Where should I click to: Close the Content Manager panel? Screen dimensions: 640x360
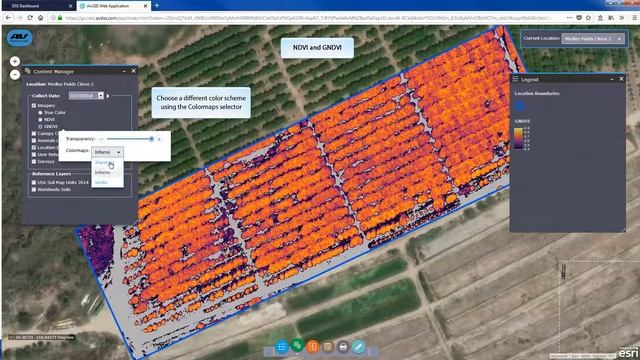pos(133,71)
